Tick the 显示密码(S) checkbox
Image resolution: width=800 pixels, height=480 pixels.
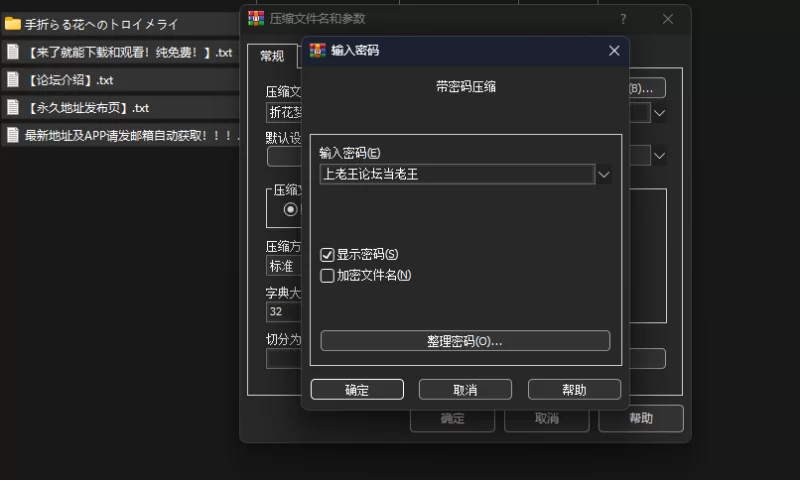tap(327, 255)
